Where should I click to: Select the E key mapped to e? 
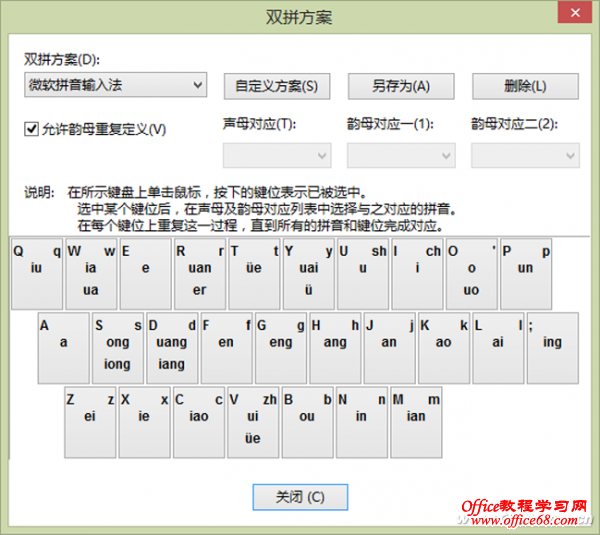pyautogui.click(x=145, y=274)
